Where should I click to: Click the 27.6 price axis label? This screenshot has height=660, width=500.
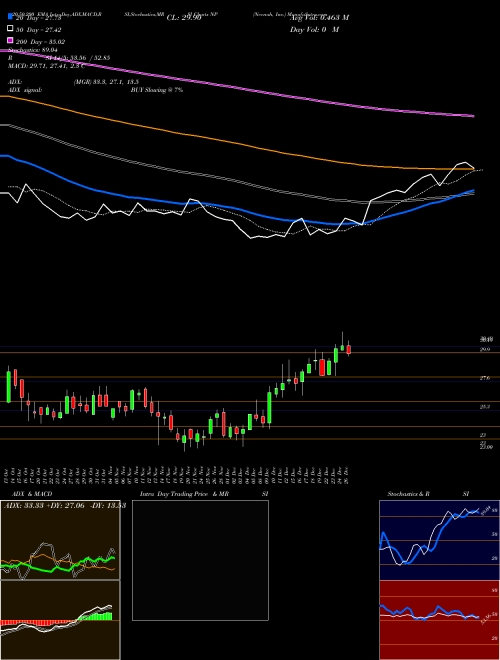pyautogui.click(x=484, y=378)
